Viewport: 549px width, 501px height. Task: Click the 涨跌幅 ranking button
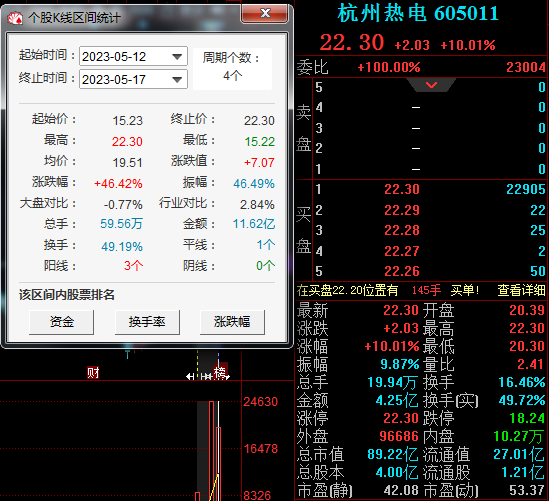point(232,322)
